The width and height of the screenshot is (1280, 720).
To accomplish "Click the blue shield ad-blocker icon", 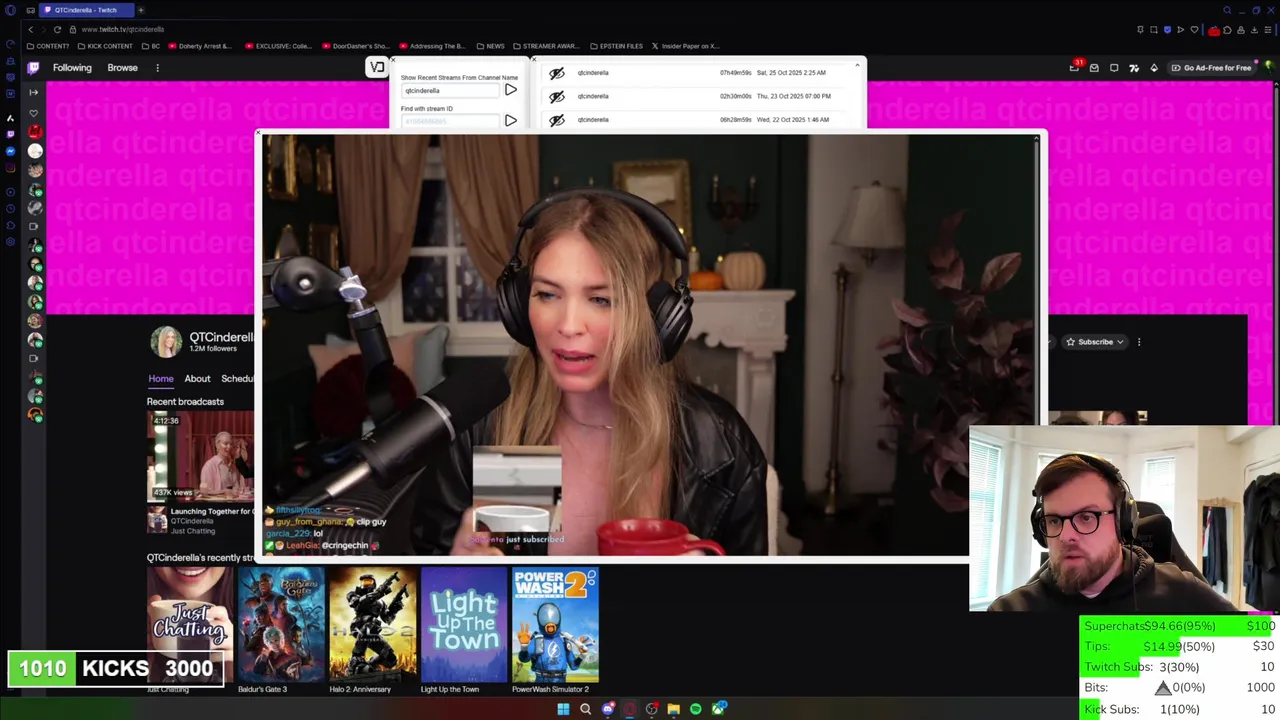I will (1167, 30).
